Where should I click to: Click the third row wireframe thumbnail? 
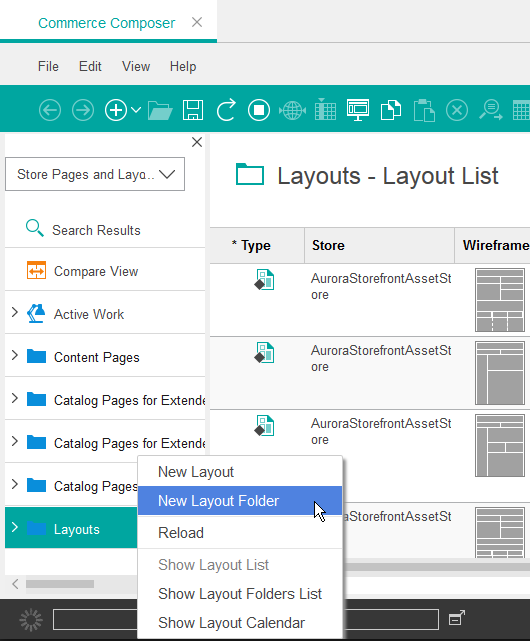500,445
